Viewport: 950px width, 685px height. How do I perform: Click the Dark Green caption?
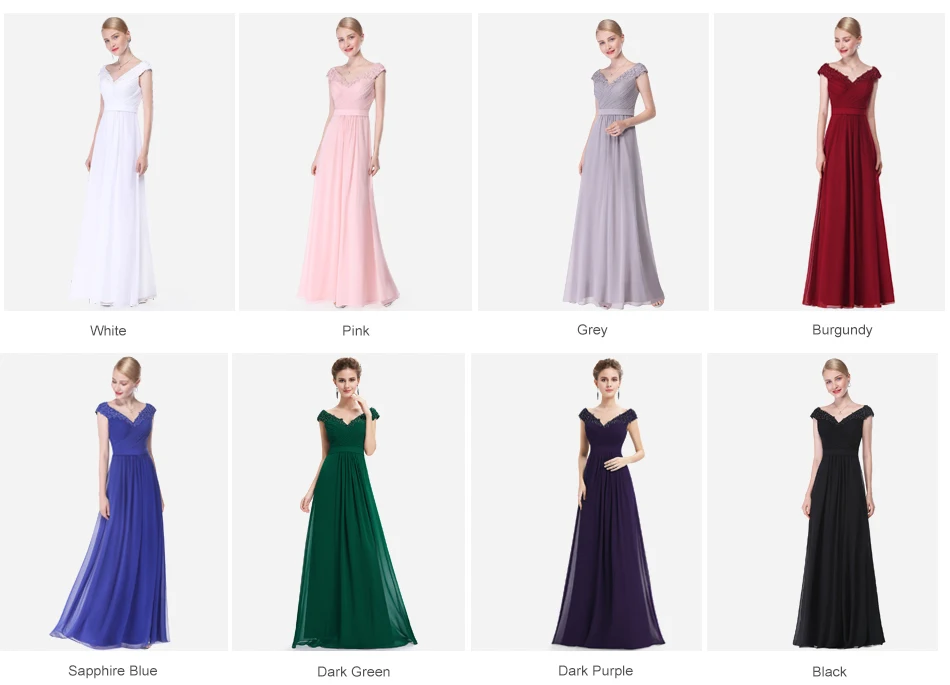354,672
